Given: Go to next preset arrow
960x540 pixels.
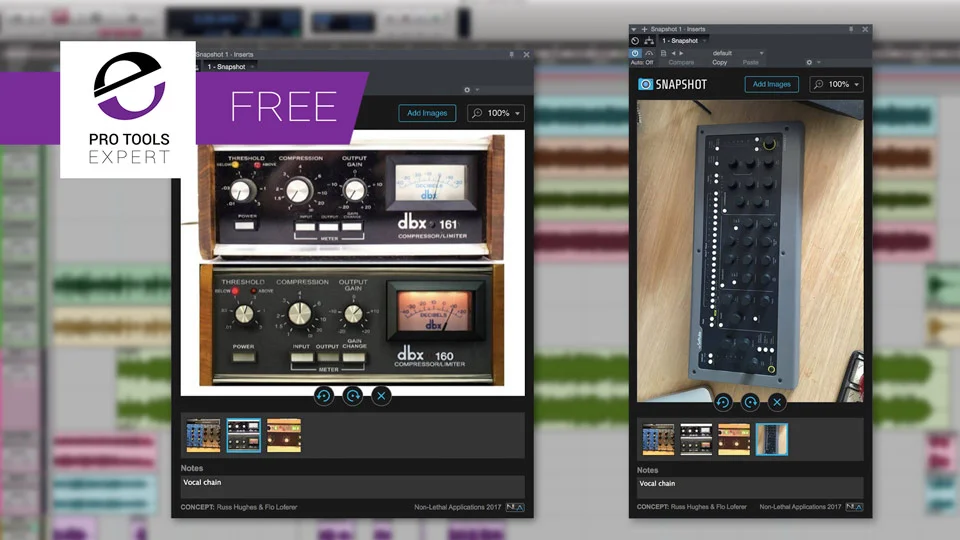Looking at the screenshot, I should (x=681, y=53).
